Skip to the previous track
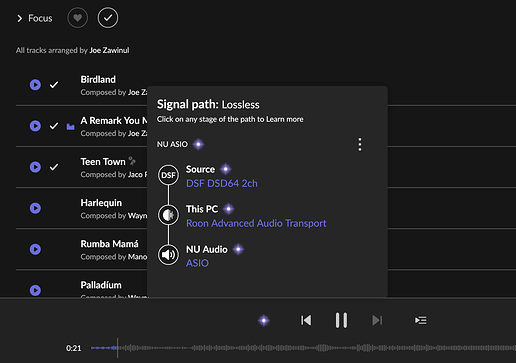 (306, 320)
